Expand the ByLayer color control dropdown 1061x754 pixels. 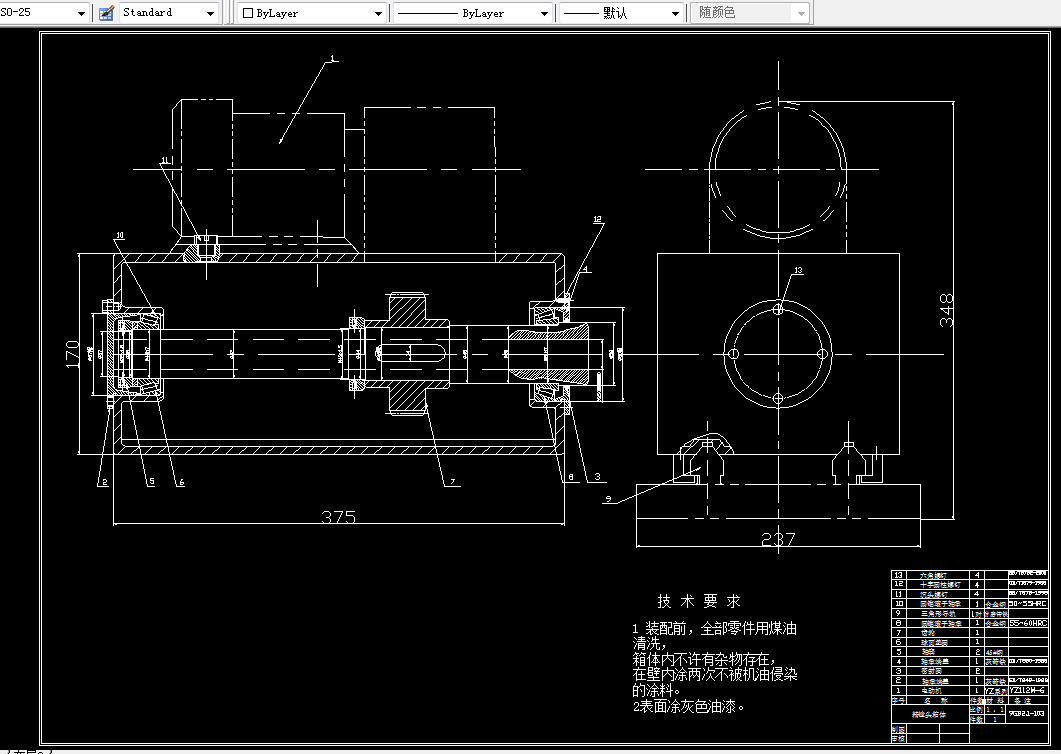(x=312, y=13)
